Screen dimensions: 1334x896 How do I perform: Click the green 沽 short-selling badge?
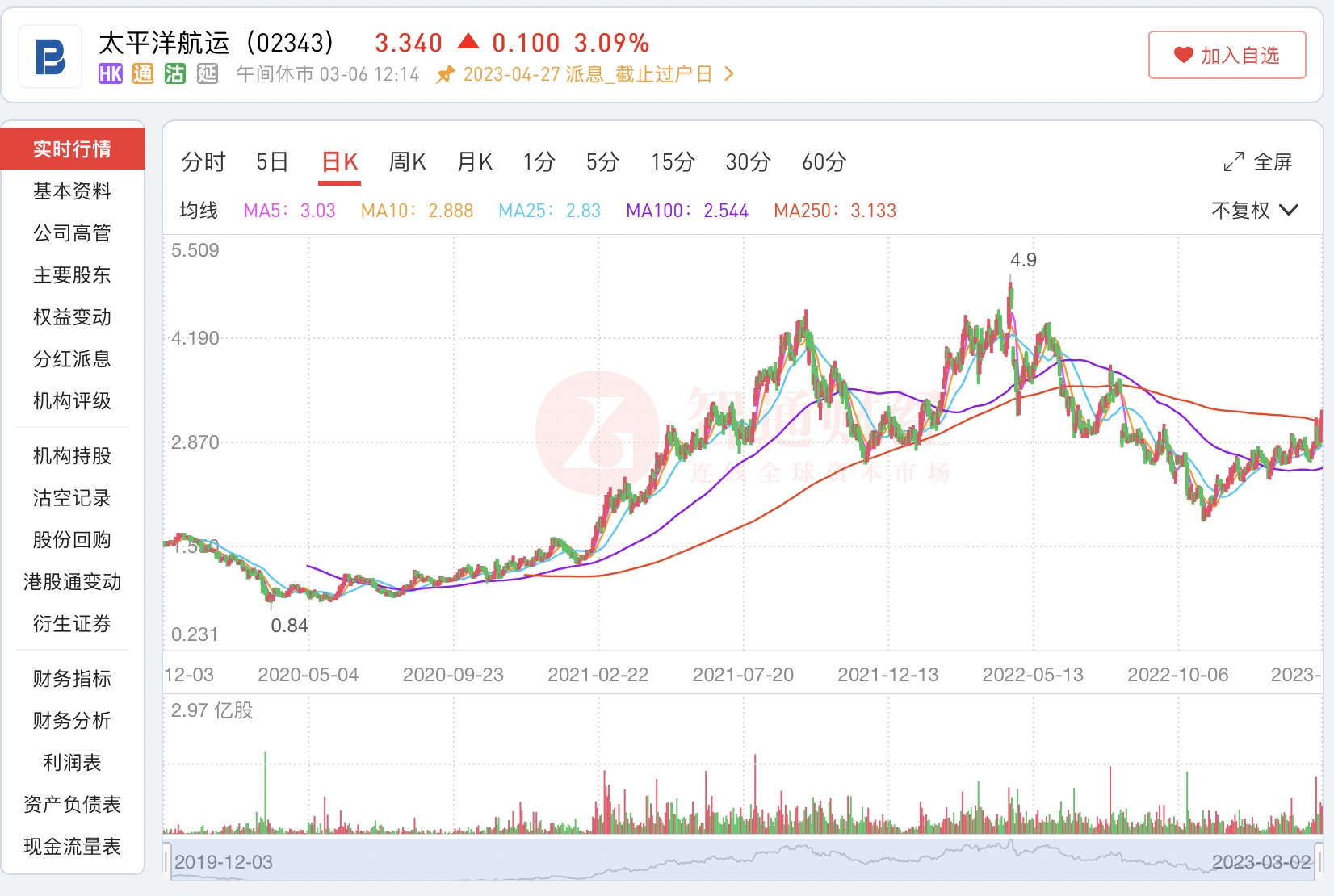[x=175, y=74]
